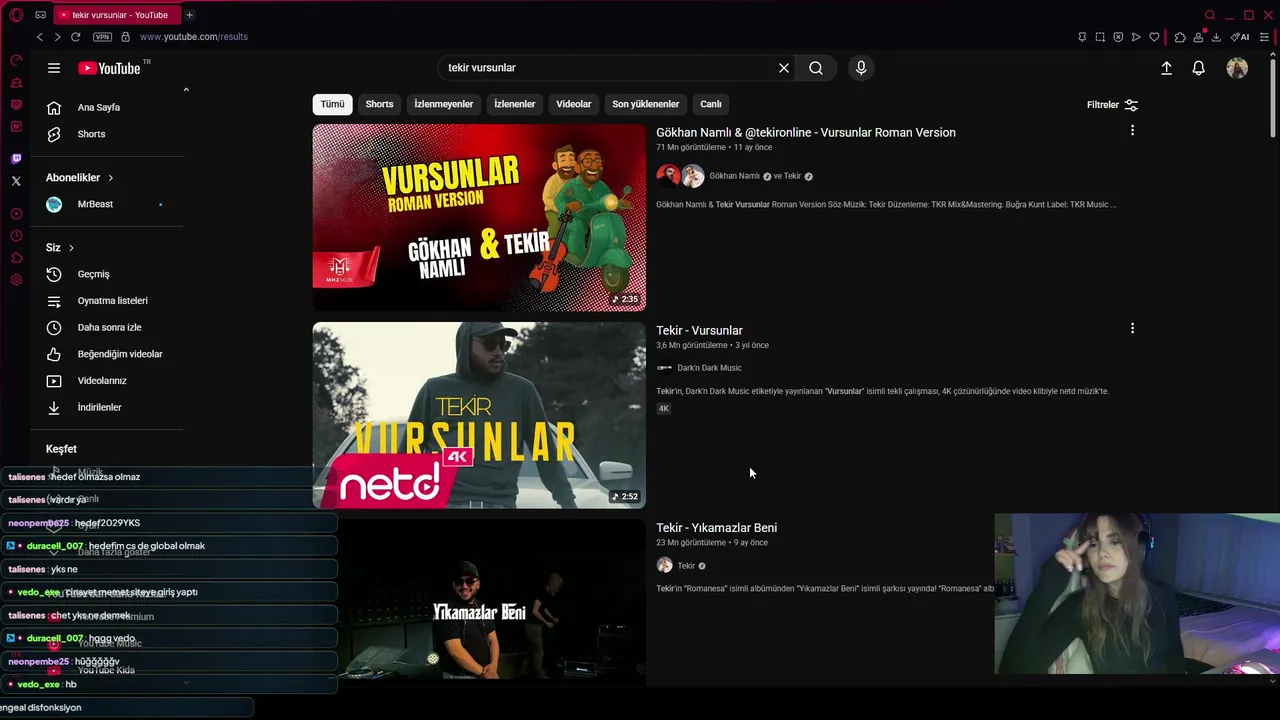Open YouTube notifications bell
1280x720 pixels.
click(x=1198, y=68)
